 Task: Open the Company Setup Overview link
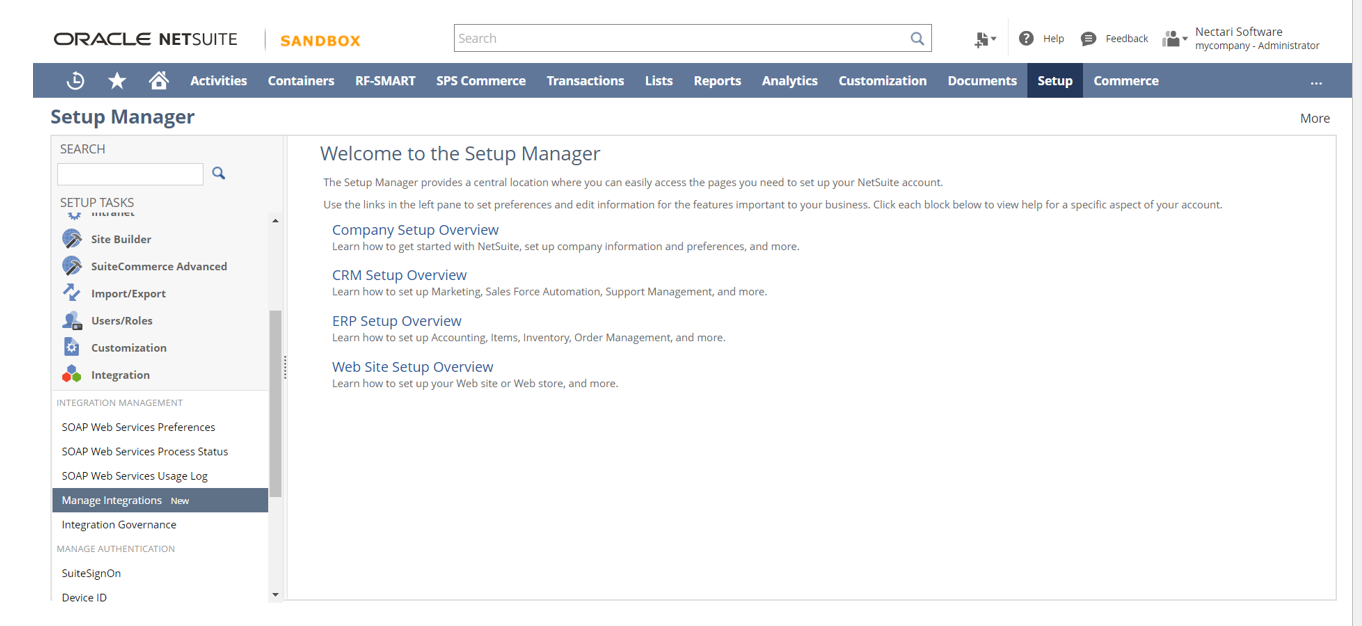point(415,230)
